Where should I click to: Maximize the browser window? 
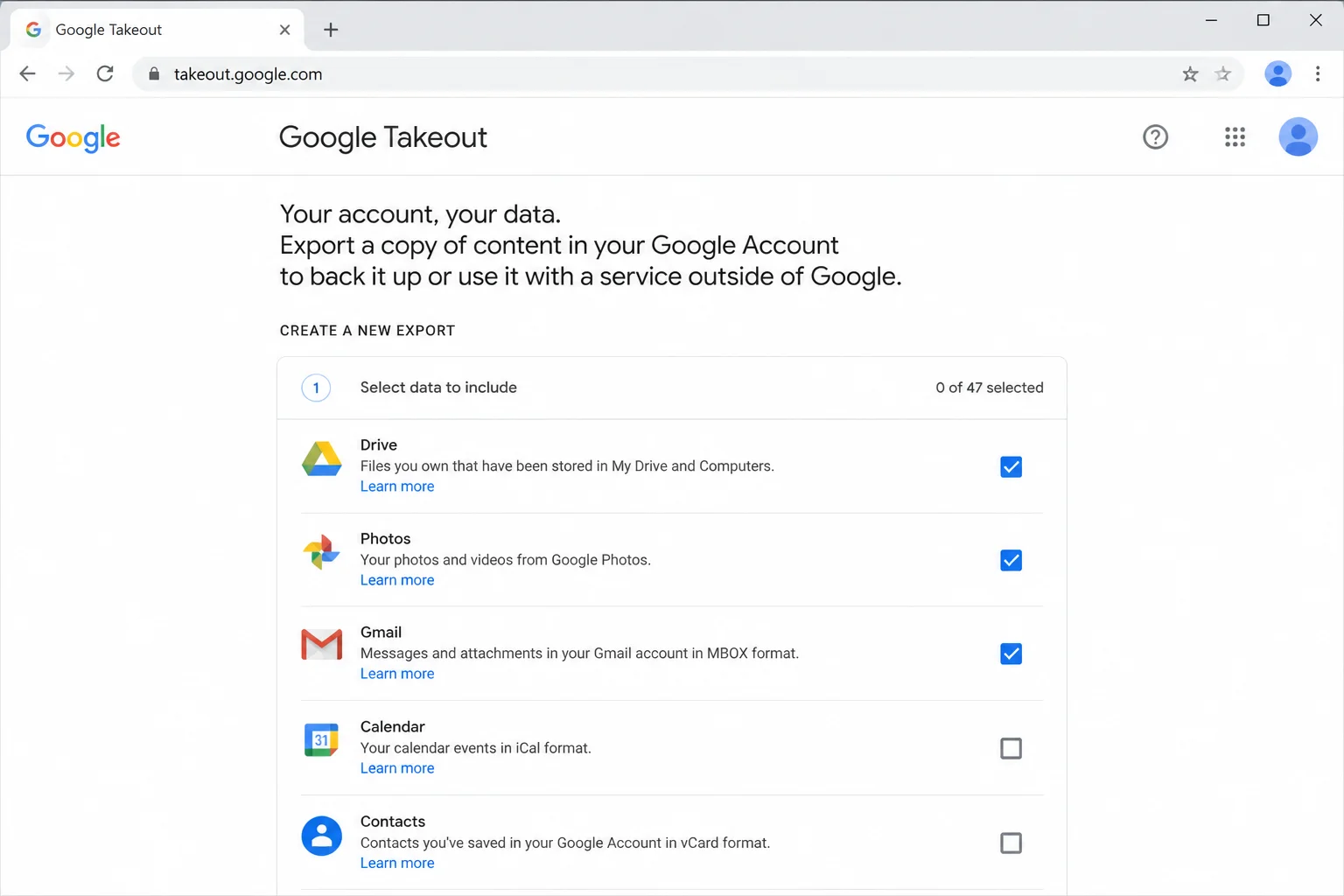1263,20
